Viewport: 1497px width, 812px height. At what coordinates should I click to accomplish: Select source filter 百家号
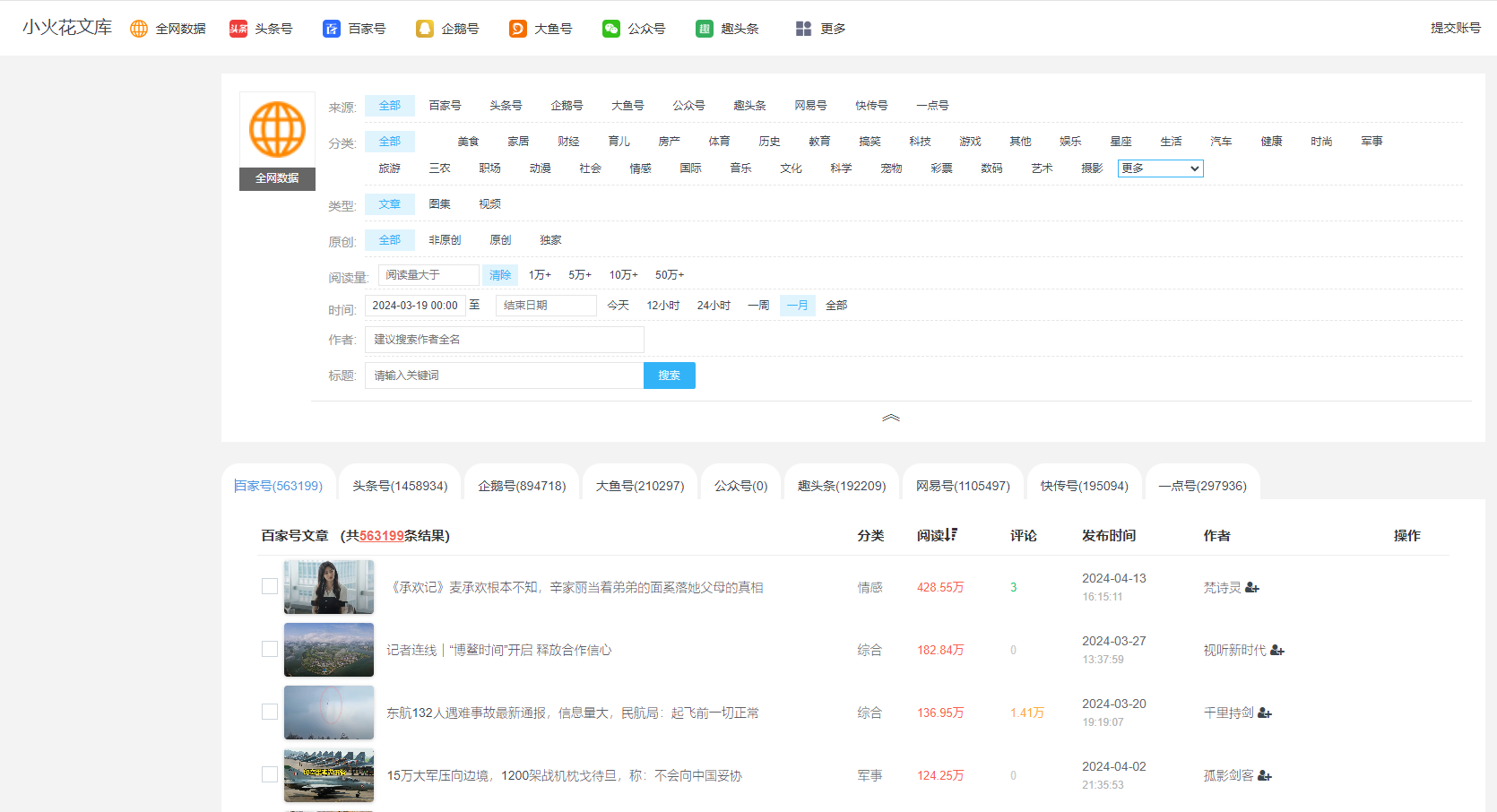(x=445, y=106)
